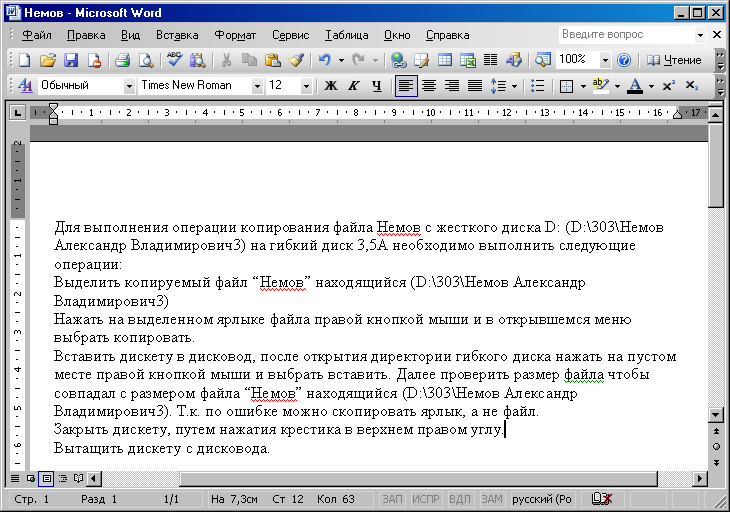Click spelling status book icon
Image resolution: width=730 pixels, height=512 pixels.
click(602, 499)
